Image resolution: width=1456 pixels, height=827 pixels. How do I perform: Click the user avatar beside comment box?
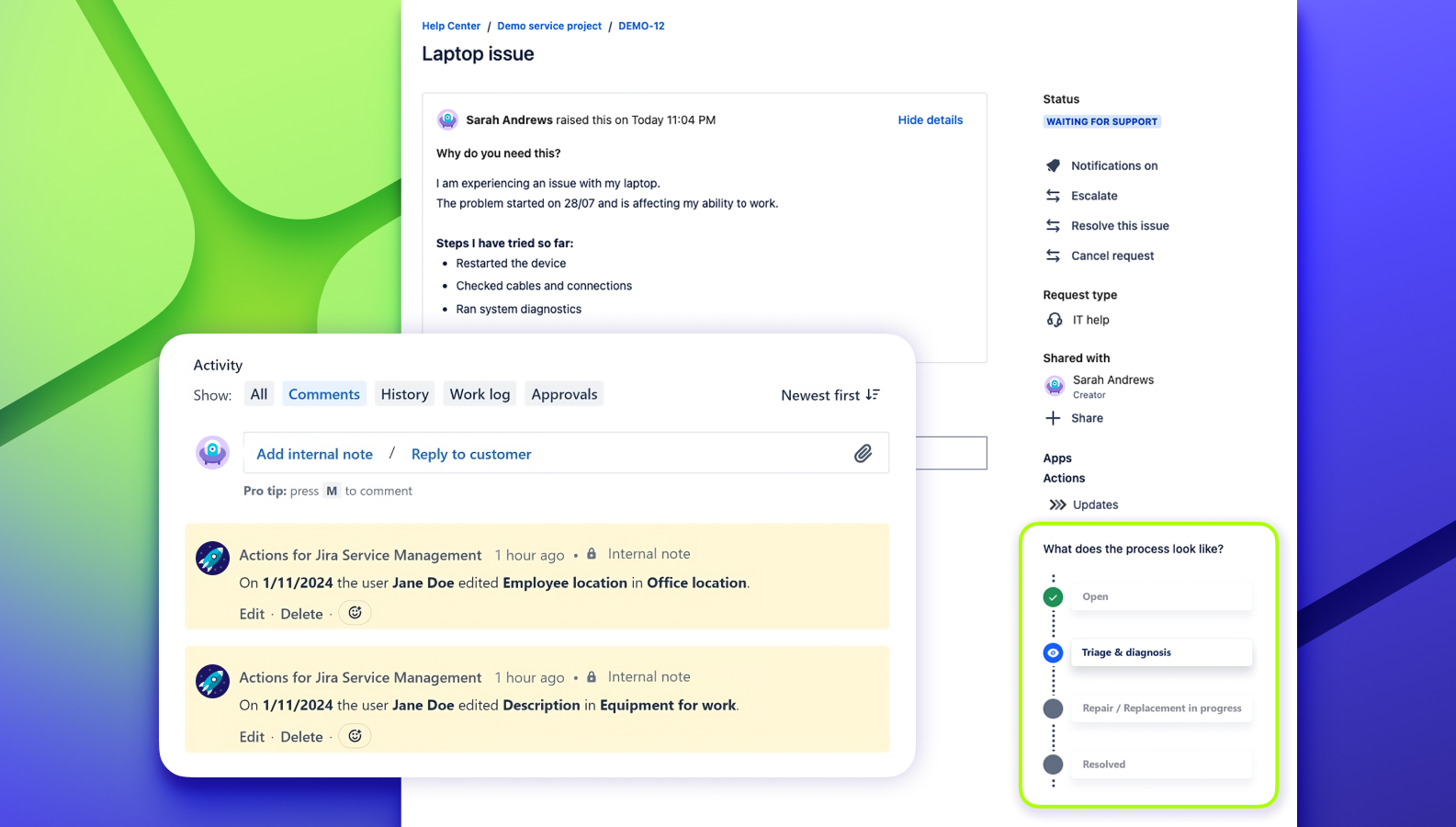click(212, 453)
